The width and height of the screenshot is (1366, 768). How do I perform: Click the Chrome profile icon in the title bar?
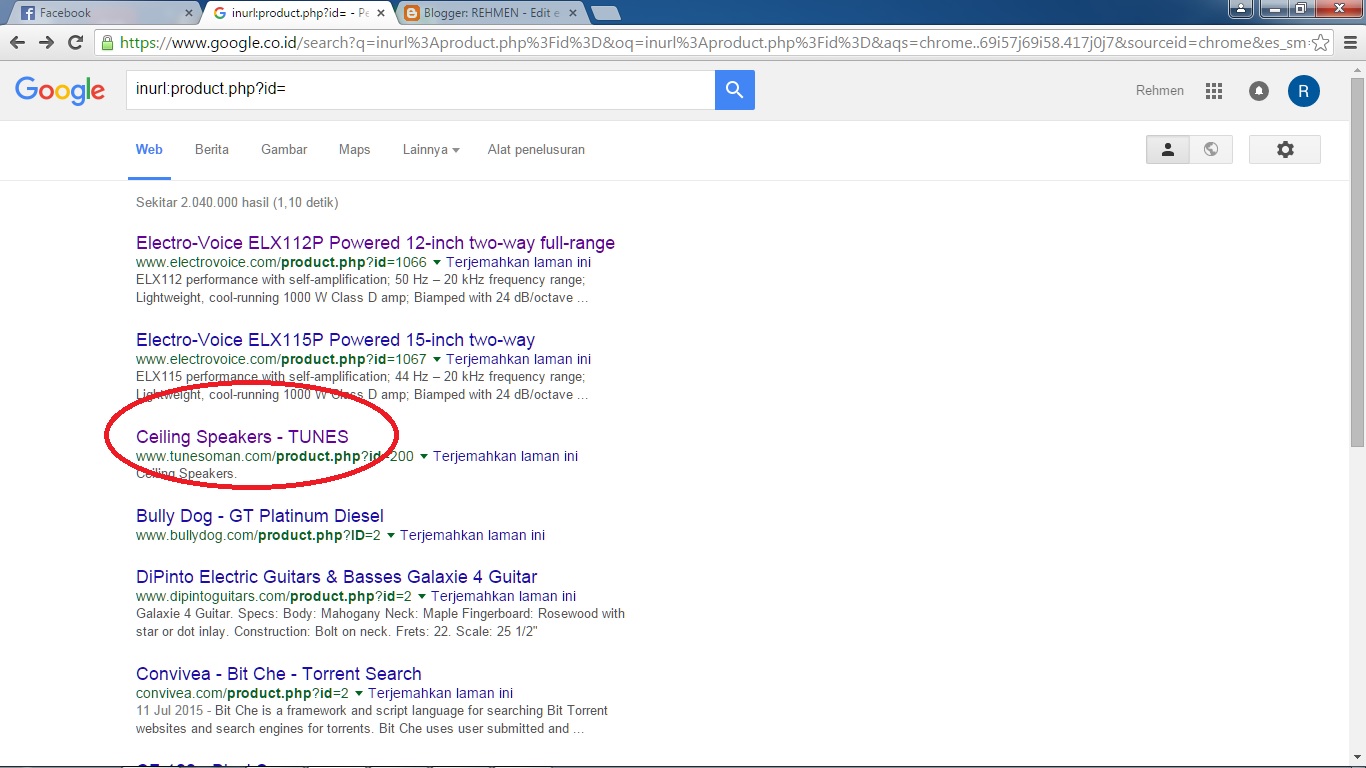click(x=1240, y=8)
